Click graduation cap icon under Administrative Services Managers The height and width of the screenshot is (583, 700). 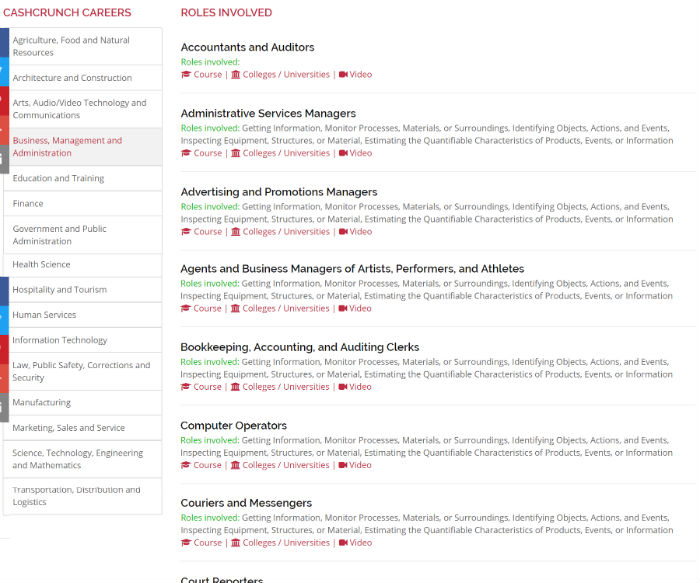point(186,153)
